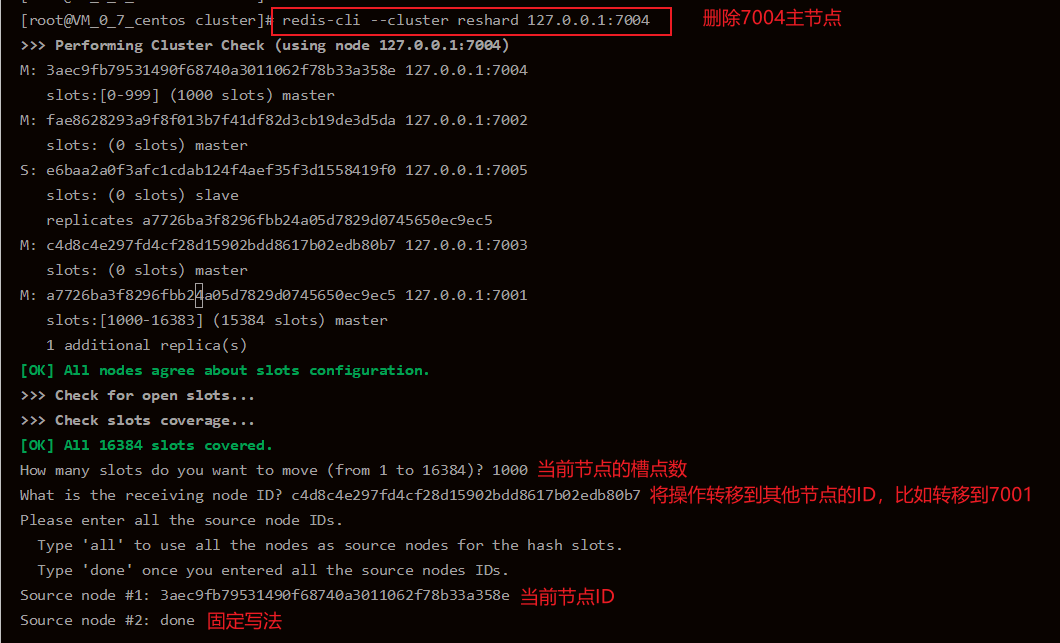This screenshot has height=643, width=1060.
Task: Click the 'Performing Cluster Check' line
Action: (x=264, y=45)
